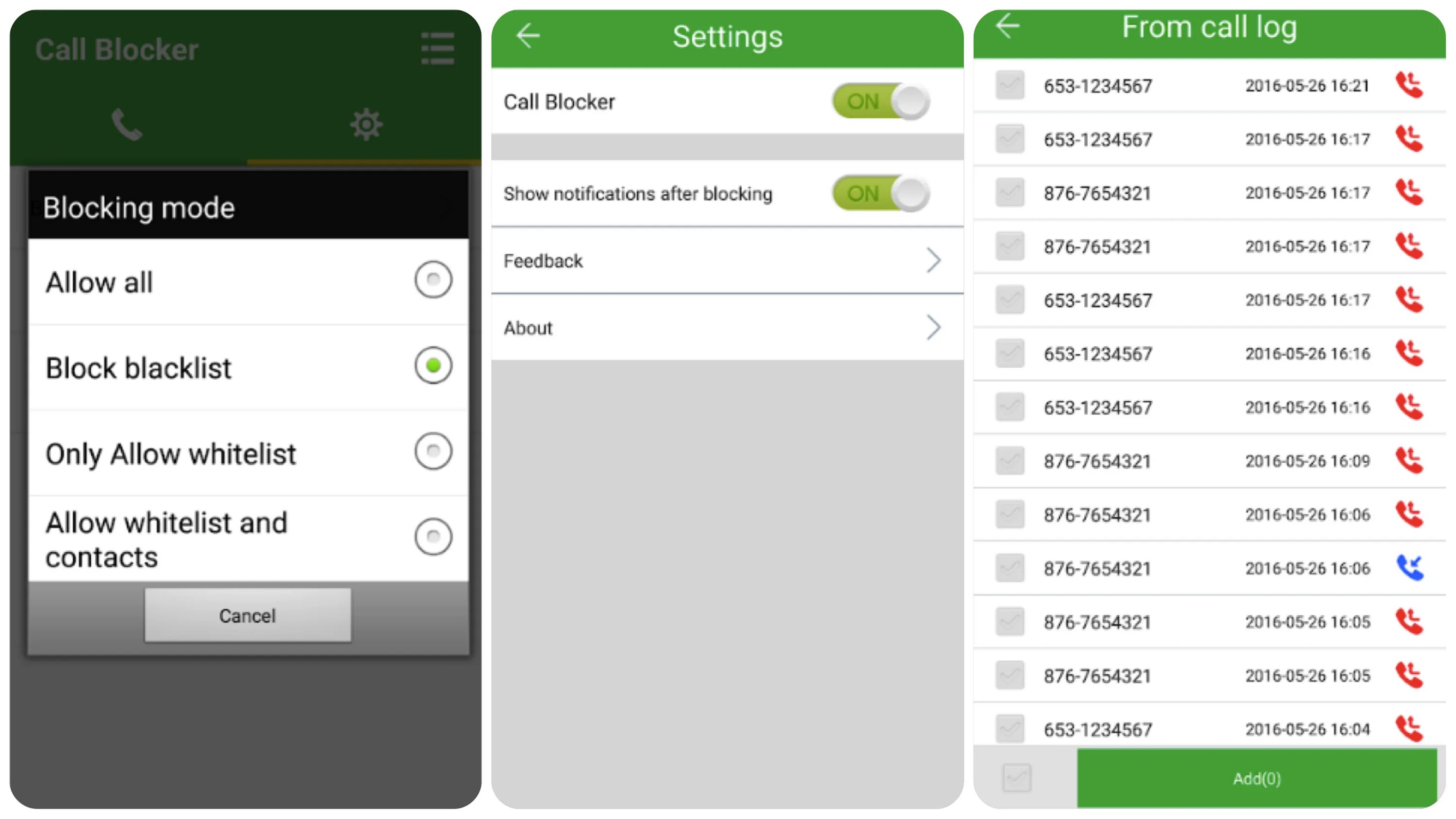The width and height of the screenshot is (1456, 819).
Task: Expand the Feedback menu item
Action: coord(728,261)
